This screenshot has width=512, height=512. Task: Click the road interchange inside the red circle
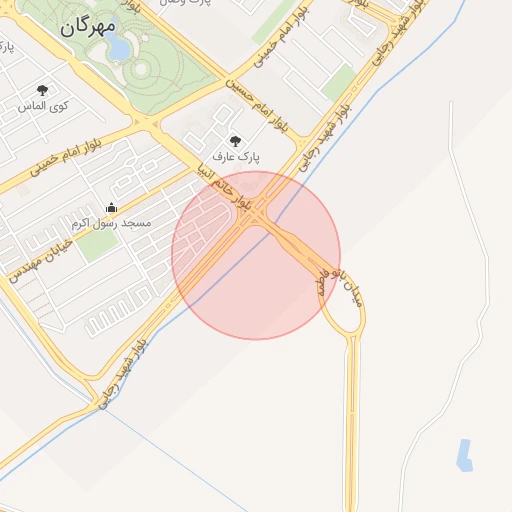(253, 216)
